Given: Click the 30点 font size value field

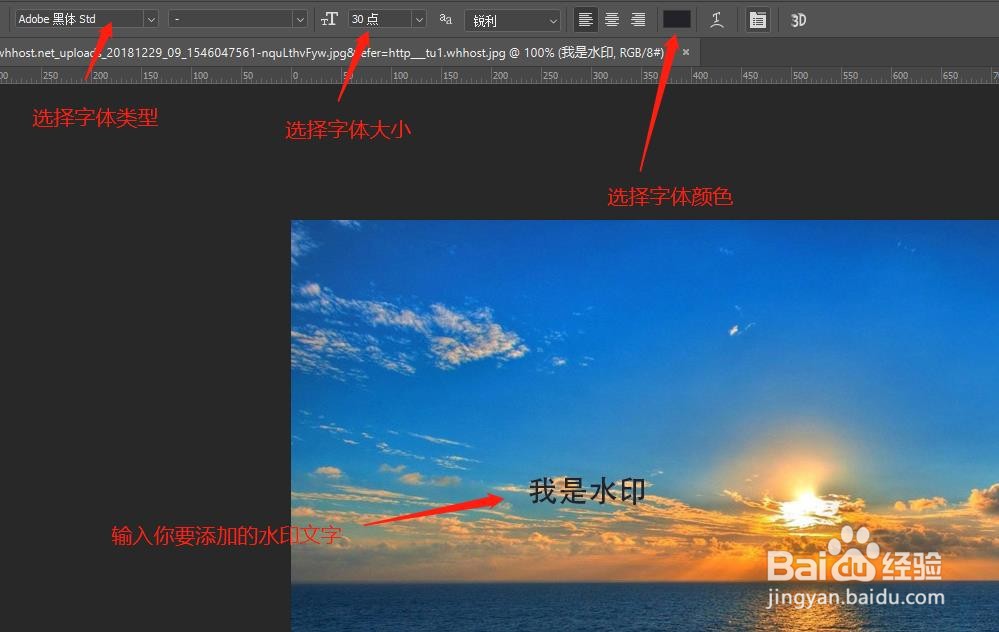Looking at the screenshot, I should pyautogui.click(x=380, y=19).
